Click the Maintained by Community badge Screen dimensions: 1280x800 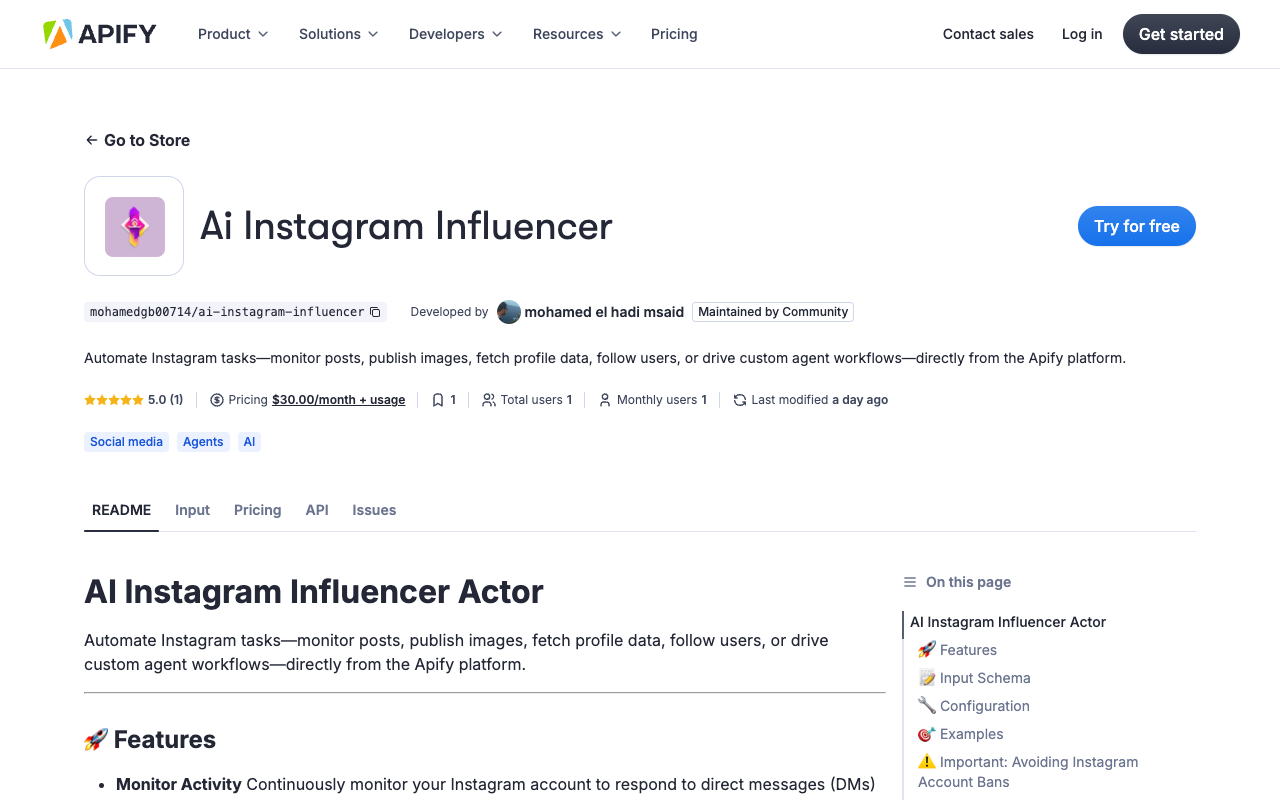pyautogui.click(x=773, y=312)
